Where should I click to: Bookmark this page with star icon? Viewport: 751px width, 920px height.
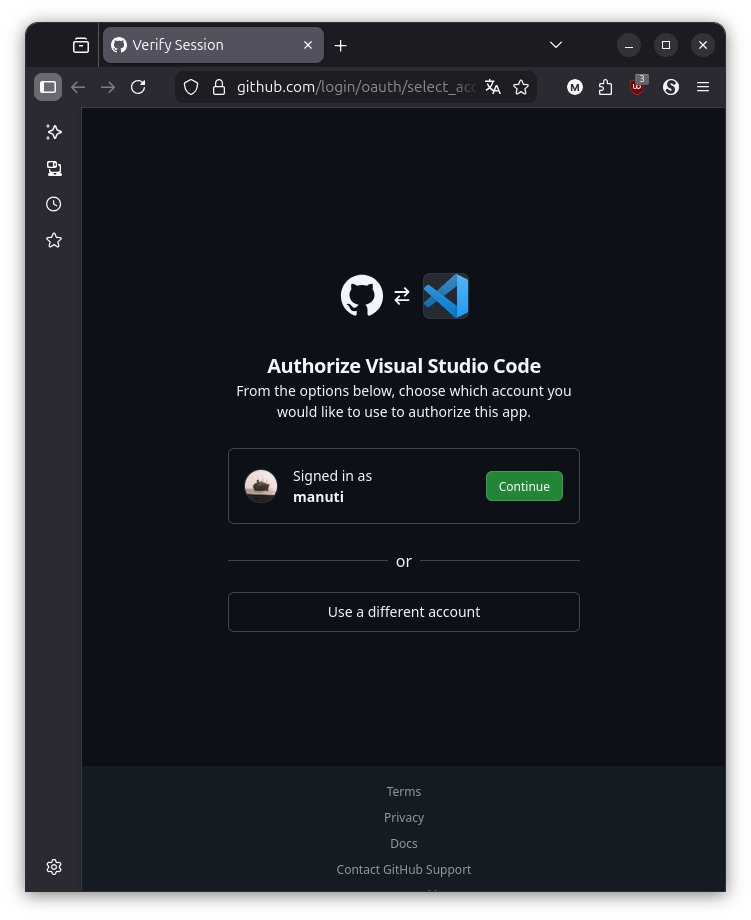tap(521, 87)
